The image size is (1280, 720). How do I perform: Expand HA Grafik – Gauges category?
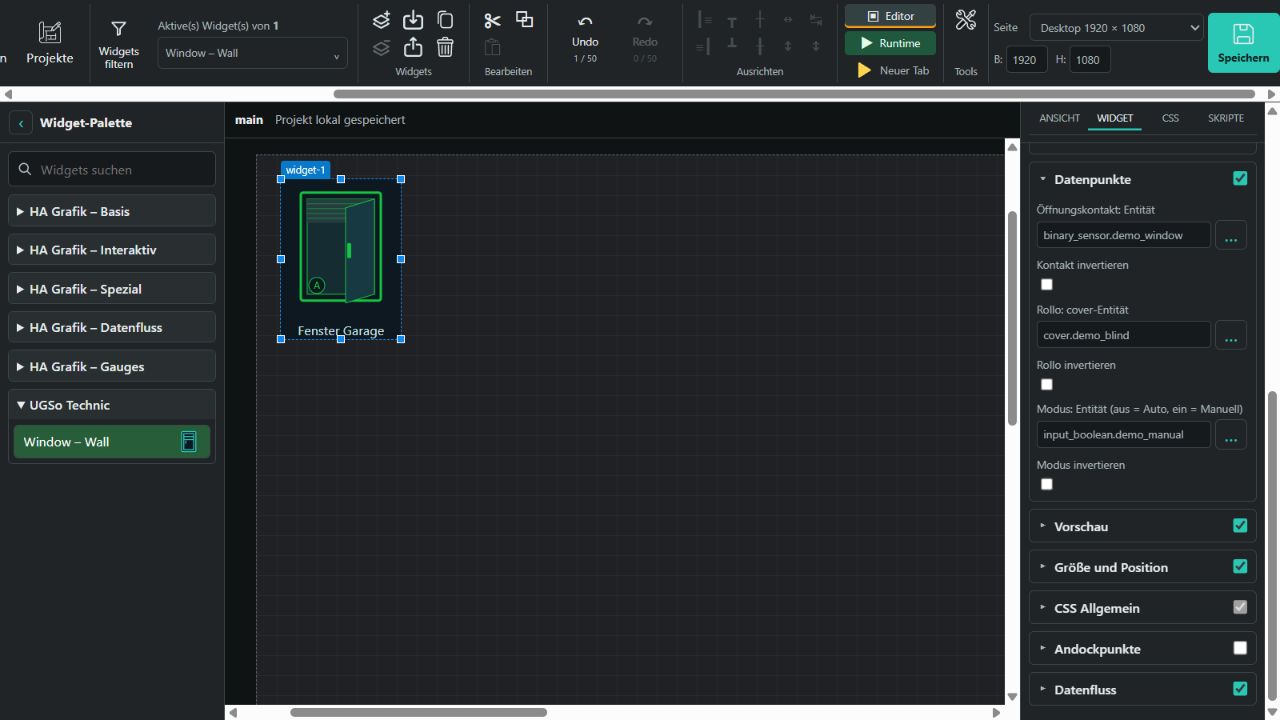point(112,366)
